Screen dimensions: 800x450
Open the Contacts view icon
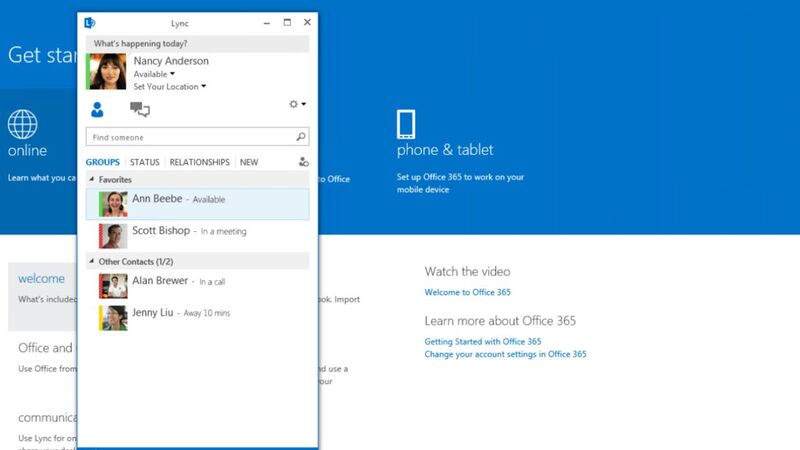click(98, 110)
